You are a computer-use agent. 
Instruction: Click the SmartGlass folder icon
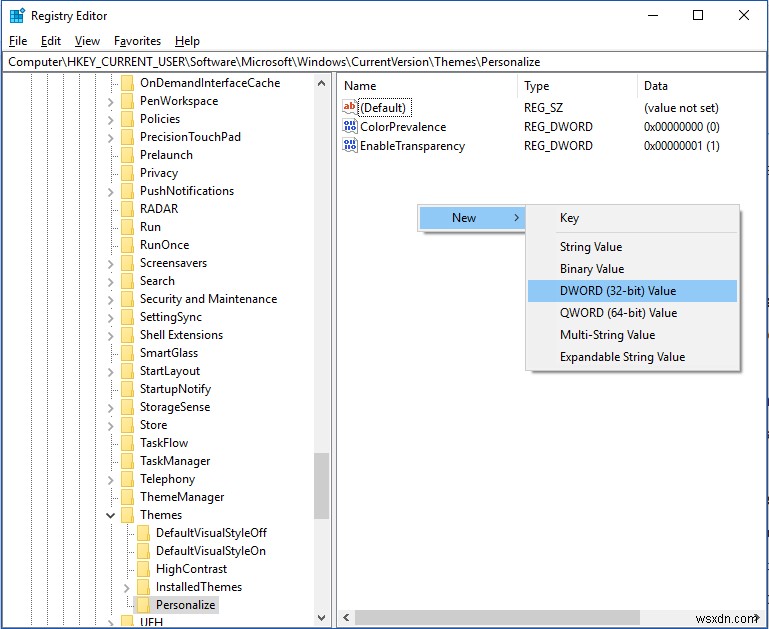[x=128, y=353]
